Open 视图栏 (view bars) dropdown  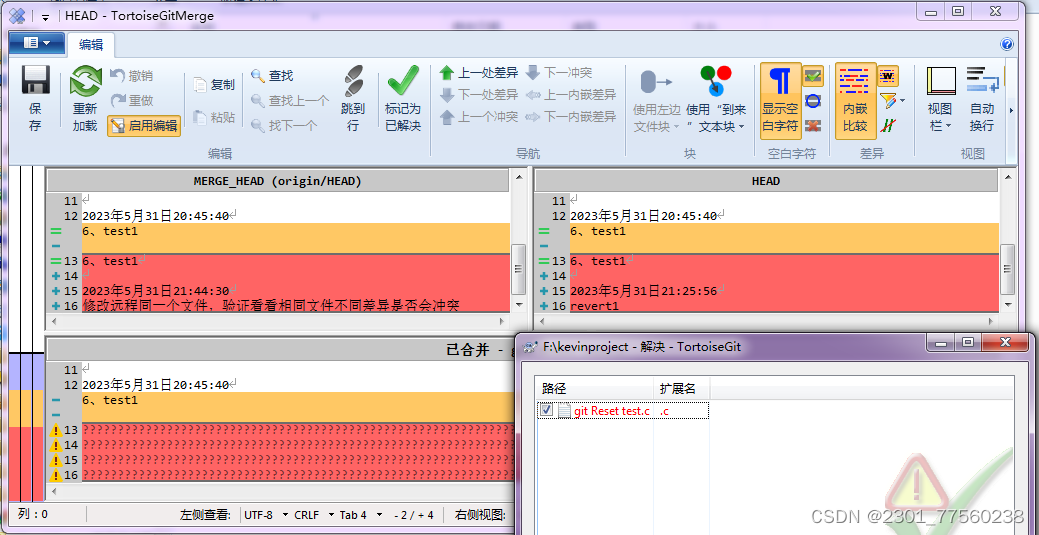pyautogui.click(x=940, y=99)
